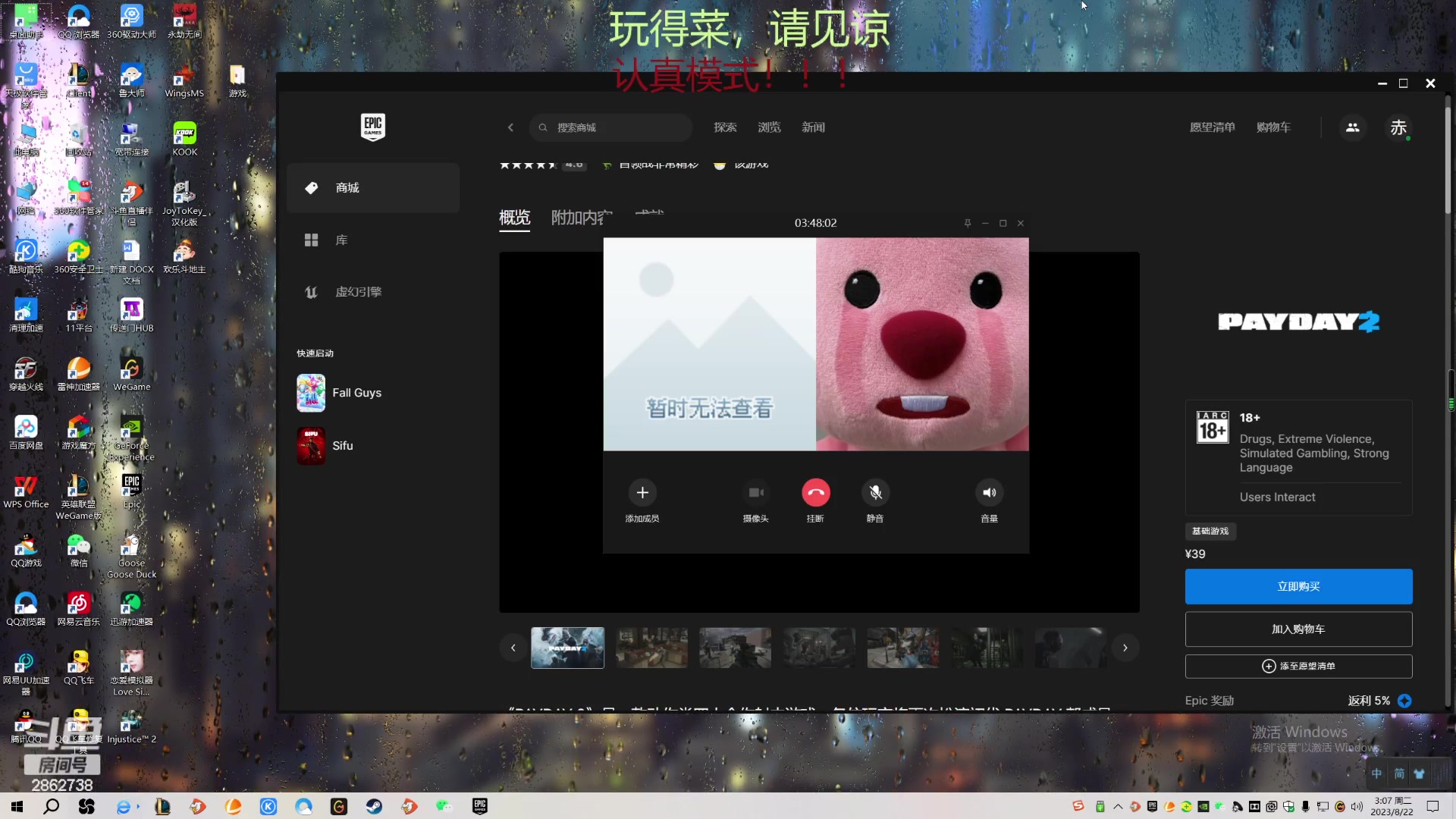Open the Windows Start menu
This screenshot has width=1456, height=819.
pyautogui.click(x=17, y=806)
